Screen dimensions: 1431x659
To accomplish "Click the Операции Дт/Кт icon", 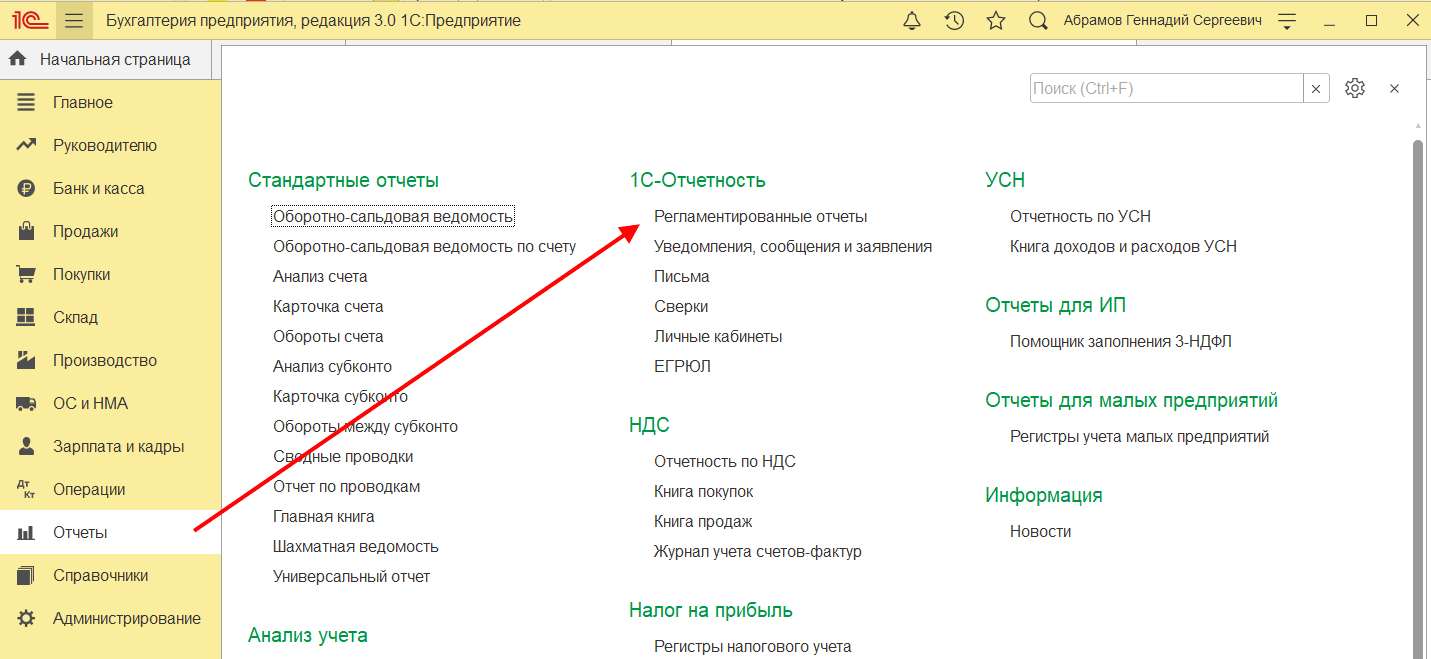I will 26,489.
